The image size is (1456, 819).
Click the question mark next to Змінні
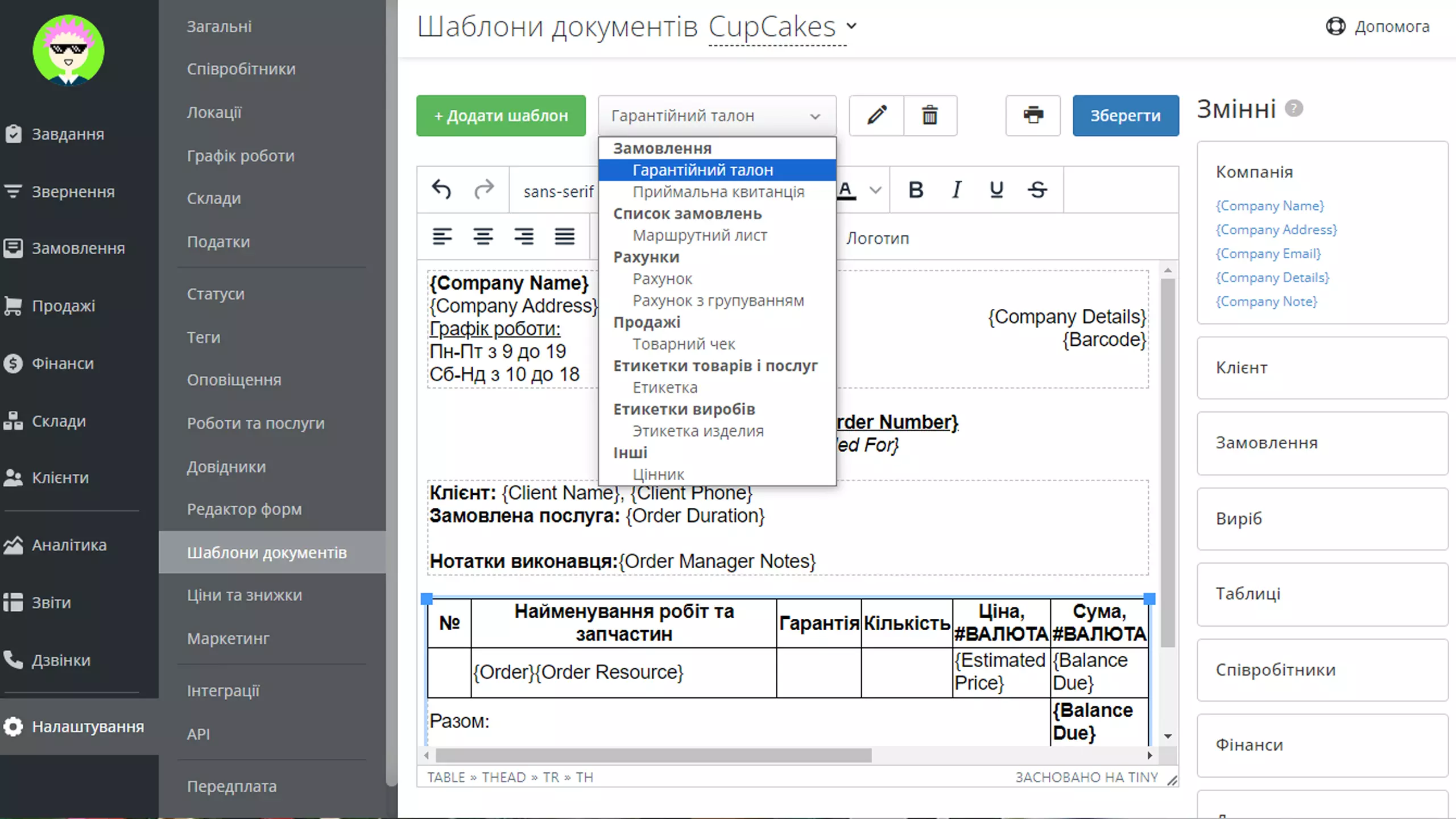pyautogui.click(x=1294, y=108)
